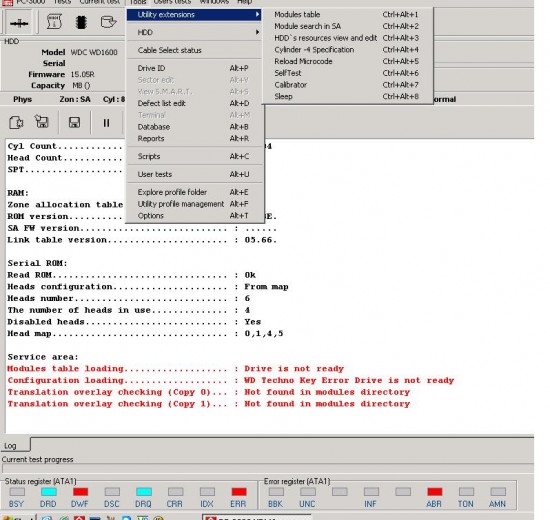Click the microchip toolbar icon
Screen dimensions: 550x520
[81, 22]
